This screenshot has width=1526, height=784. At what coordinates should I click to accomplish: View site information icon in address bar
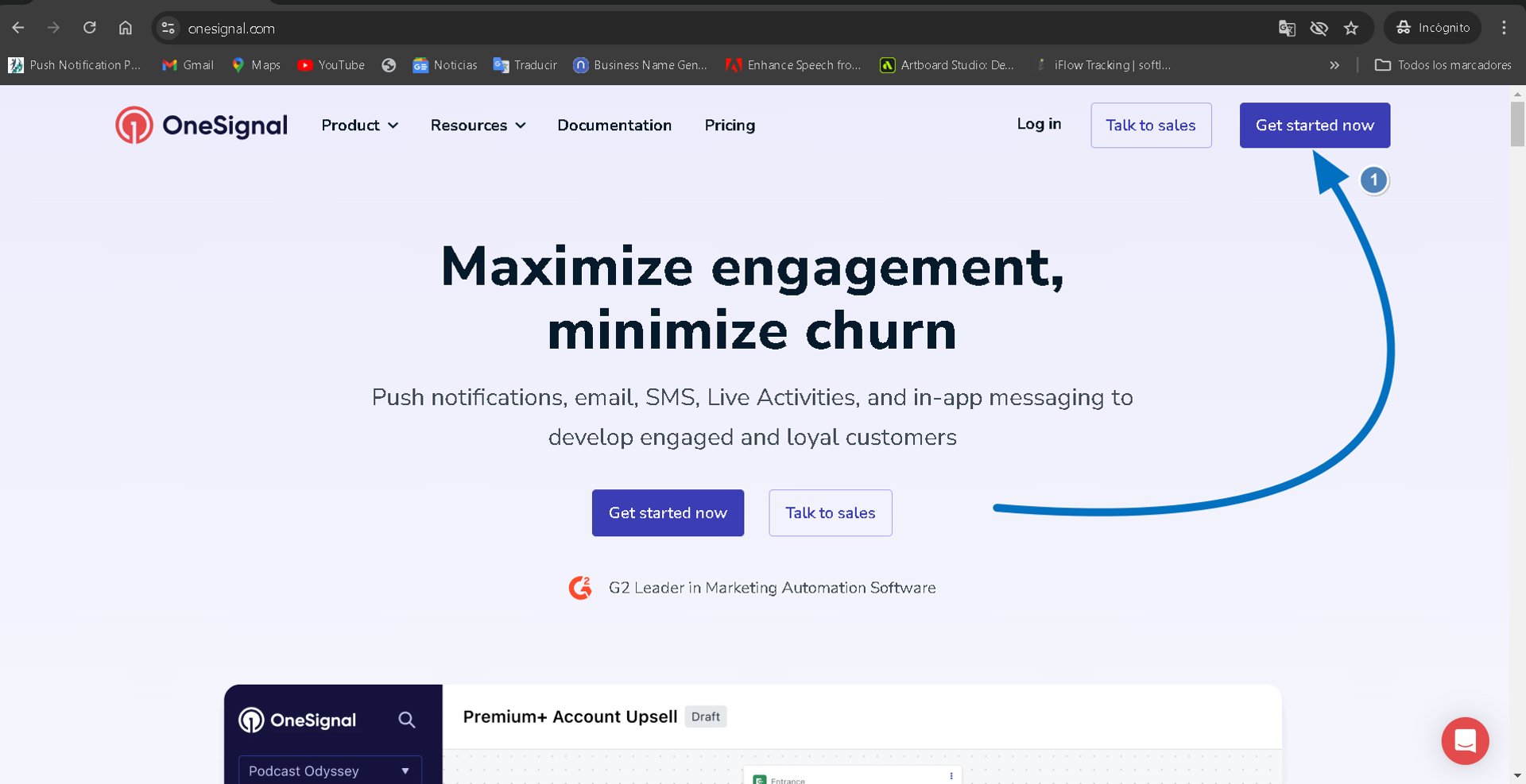pyautogui.click(x=168, y=28)
